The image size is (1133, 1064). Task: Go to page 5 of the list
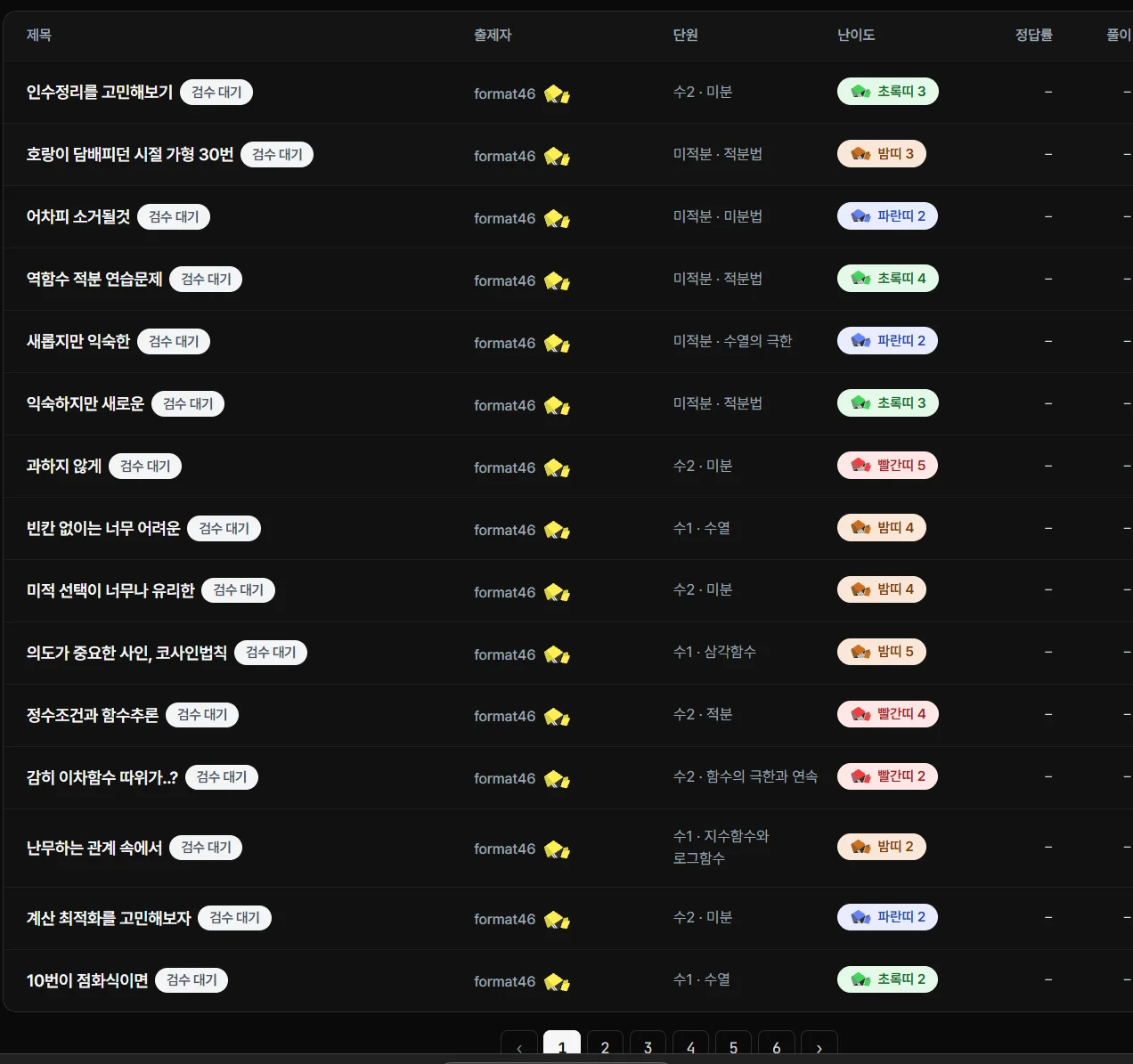click(x=733, y=1047)
